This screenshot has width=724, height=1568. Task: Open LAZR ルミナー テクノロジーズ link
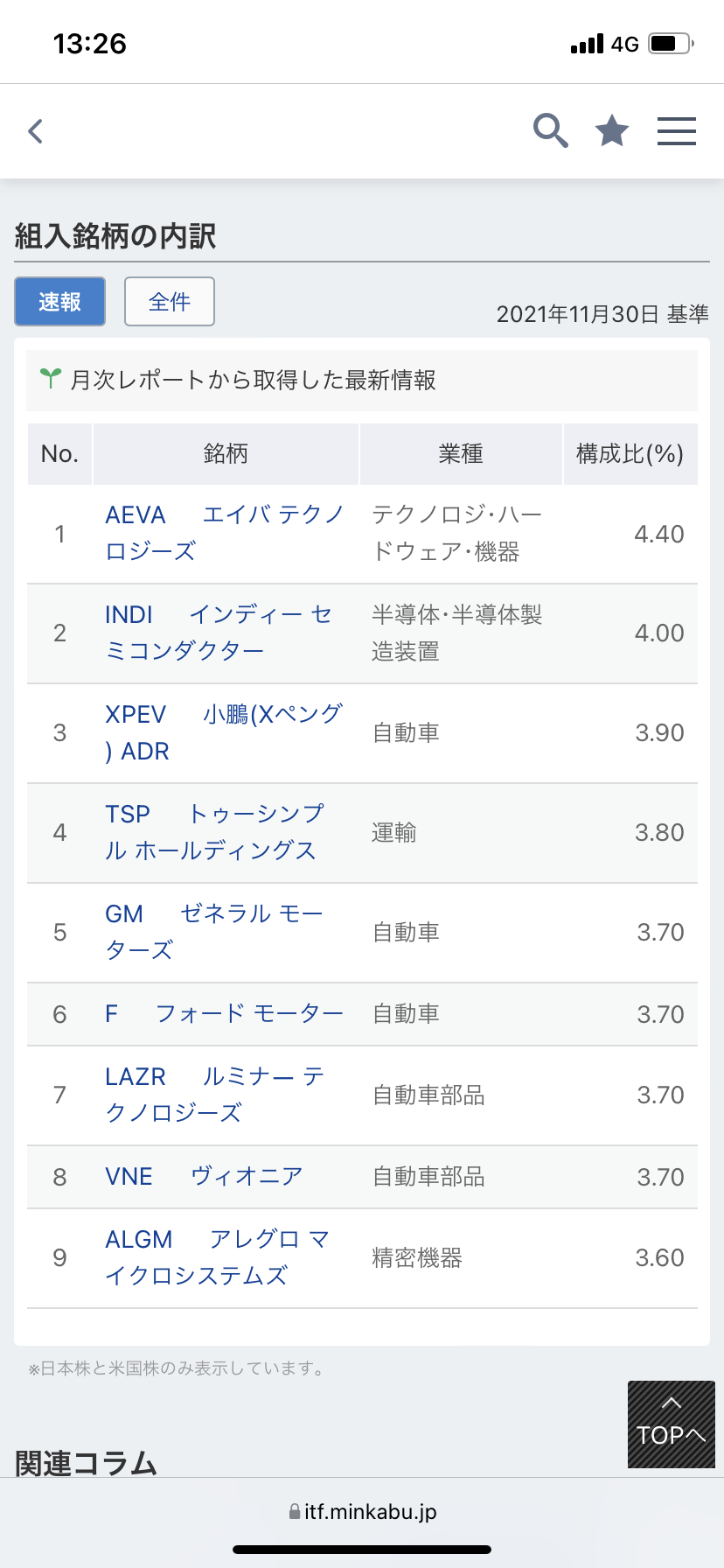coord(215,1095)
